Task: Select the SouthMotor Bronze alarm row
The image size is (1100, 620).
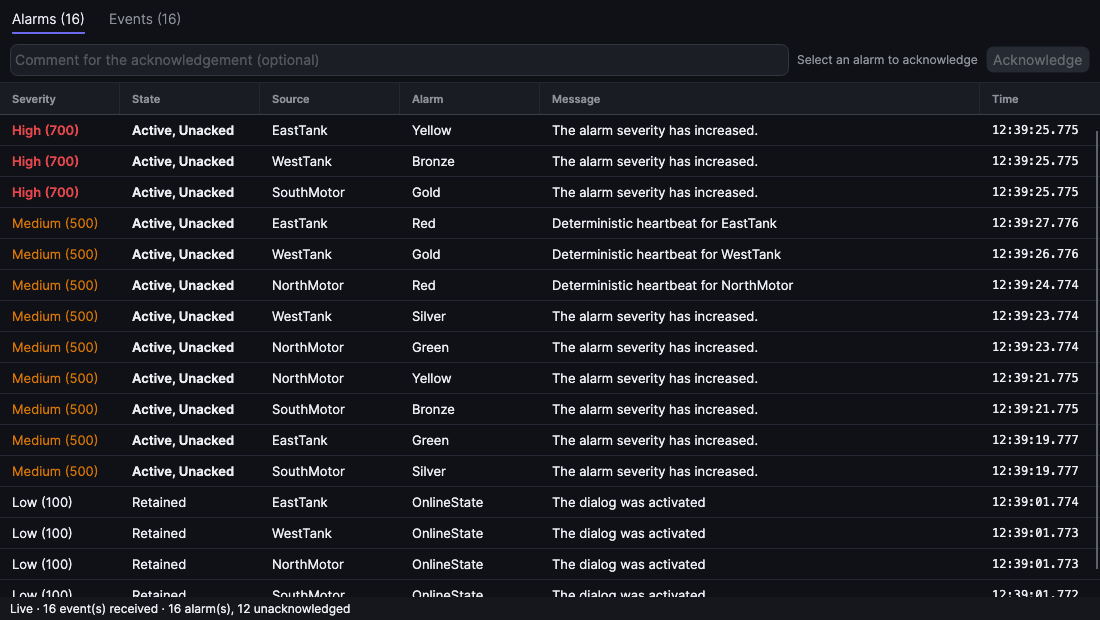Action: pos(547,409)
